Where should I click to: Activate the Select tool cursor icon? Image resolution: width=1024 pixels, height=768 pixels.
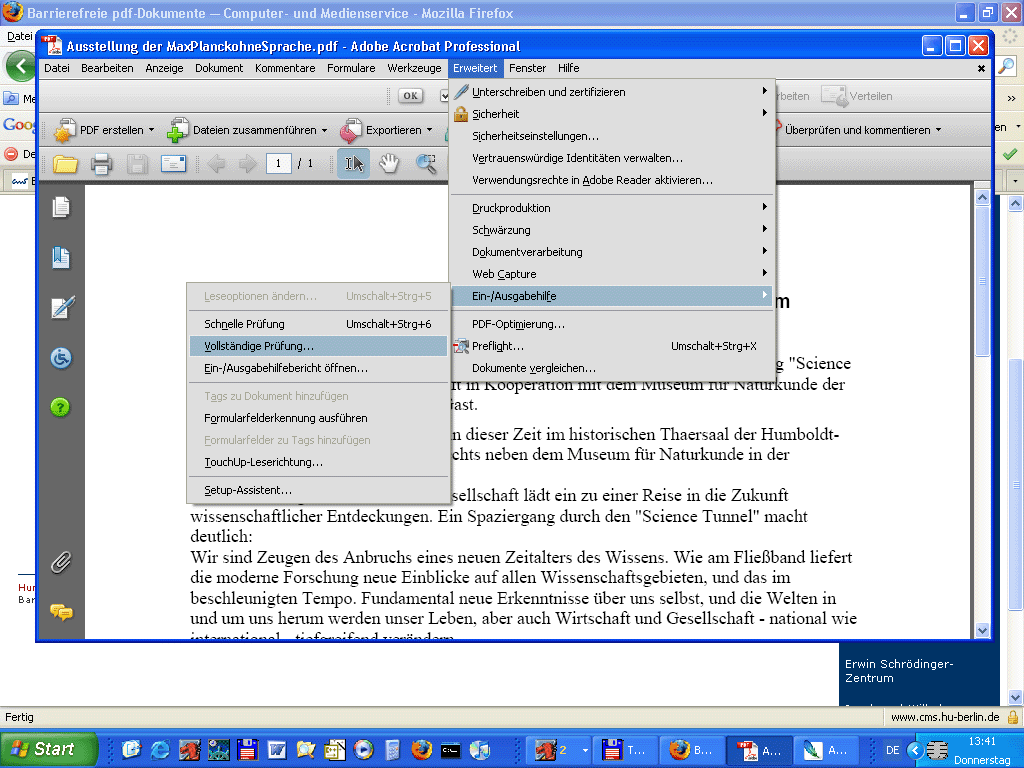click(354, 164)
